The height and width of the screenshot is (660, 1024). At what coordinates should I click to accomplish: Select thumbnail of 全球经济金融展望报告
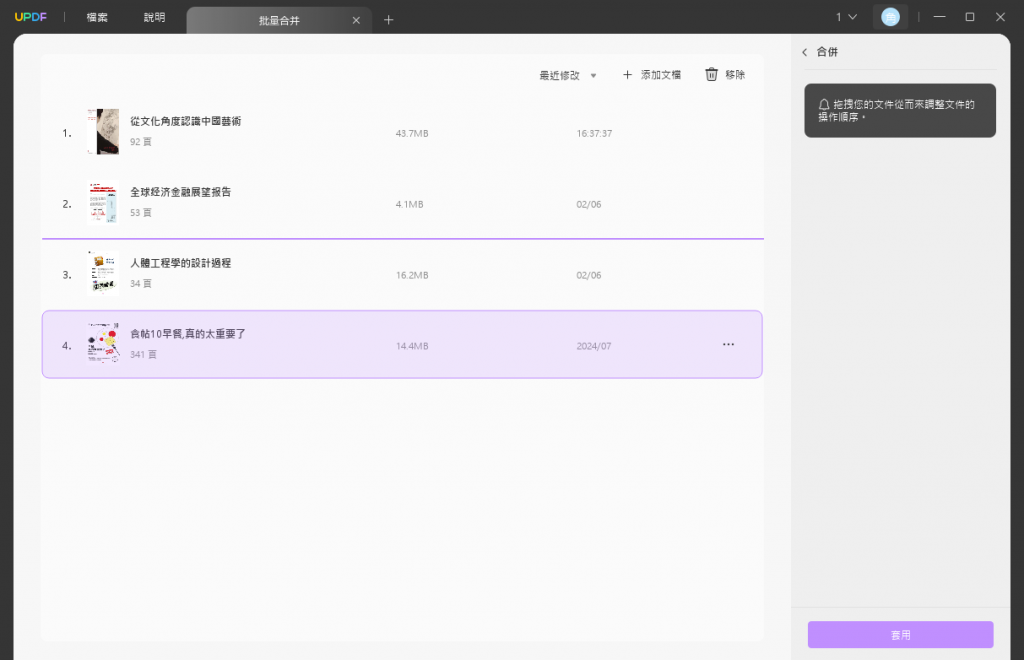[x=103, y=203]
